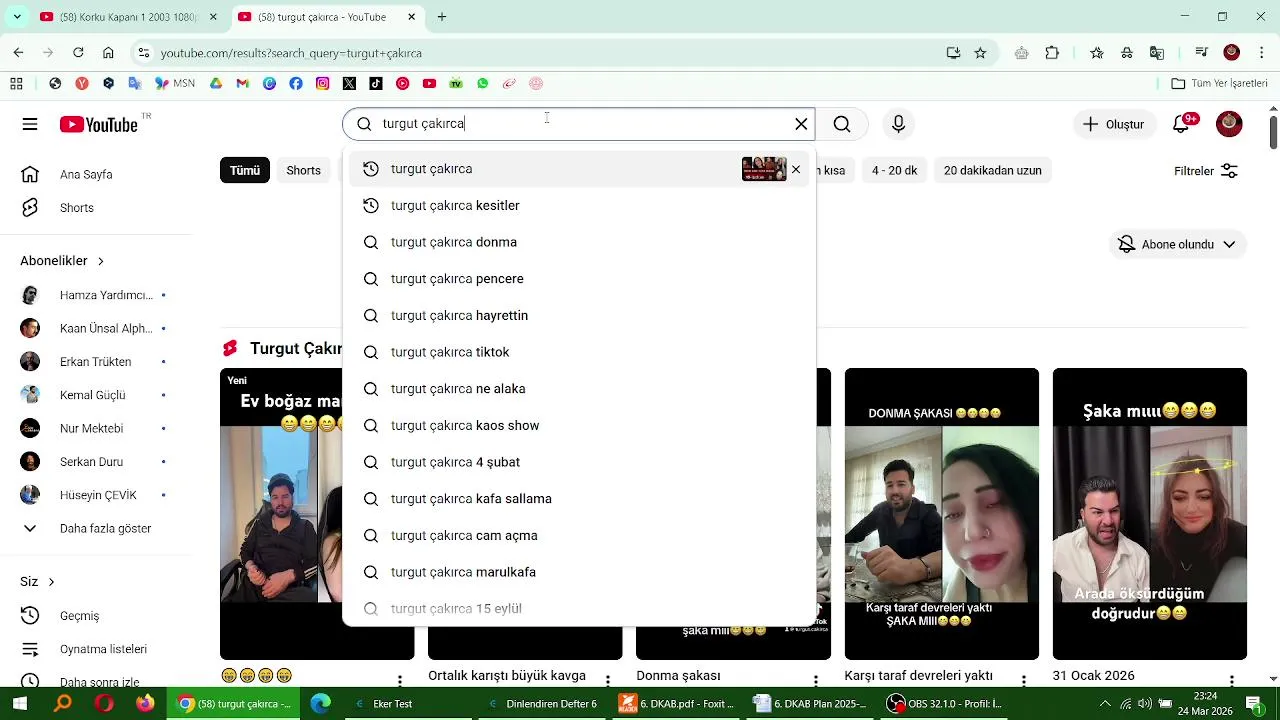This screenshot has height=720, width=1280.
Task: Select the '4 - 20 dk' duration chip
Action: click(894, 170)
